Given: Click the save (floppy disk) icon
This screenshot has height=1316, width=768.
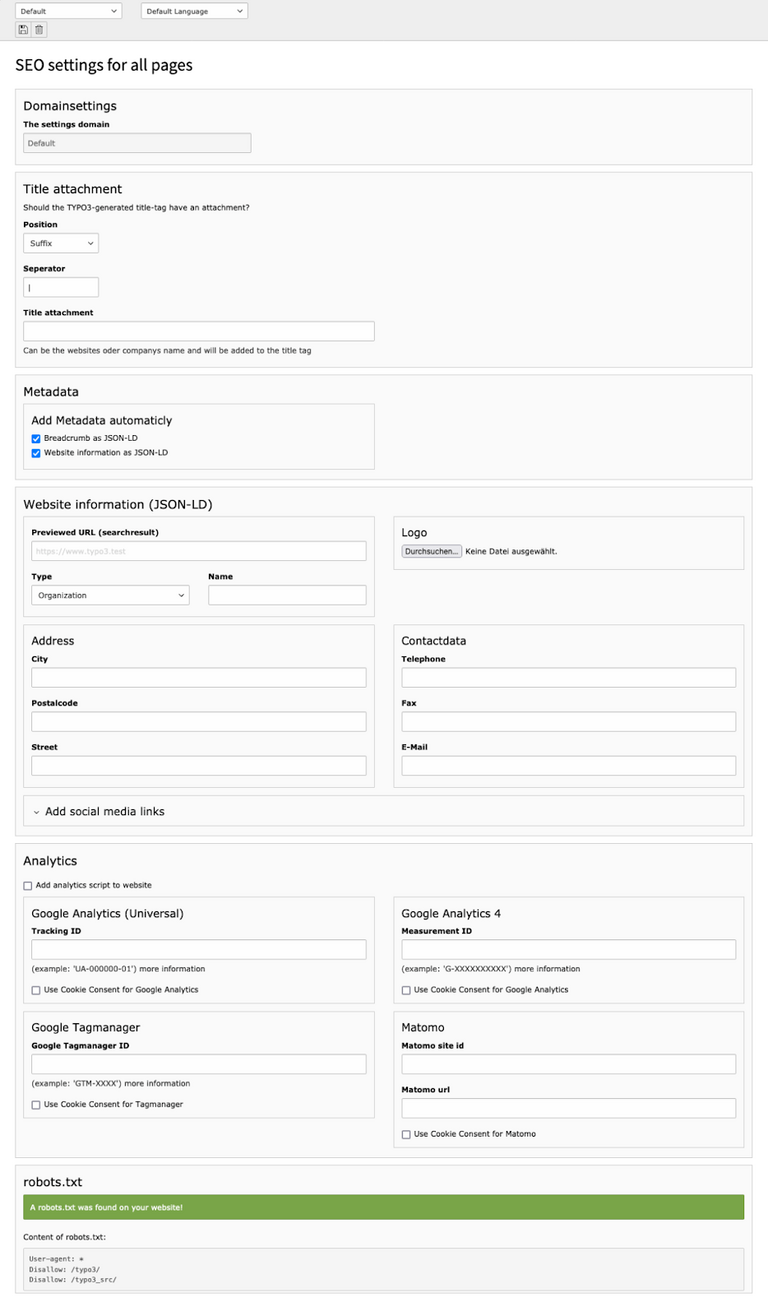Looking at the screenshot, I should 22,29.
